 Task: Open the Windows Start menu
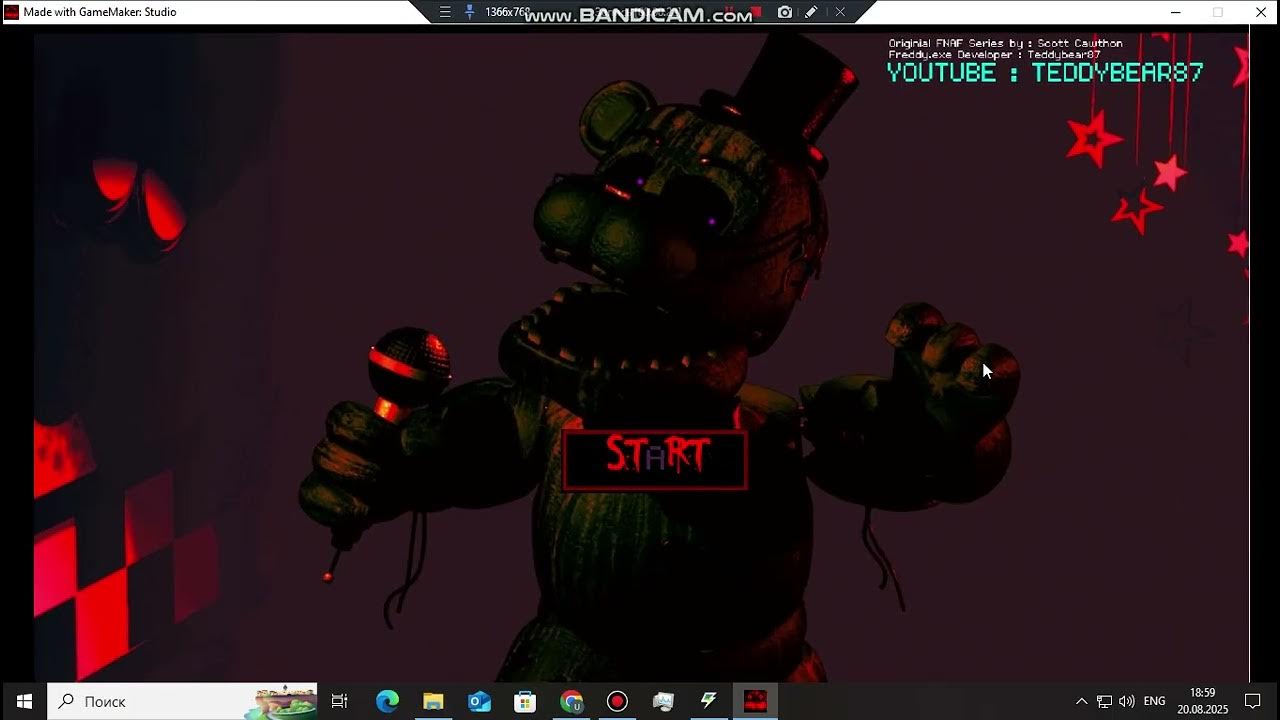coord(24,701)
